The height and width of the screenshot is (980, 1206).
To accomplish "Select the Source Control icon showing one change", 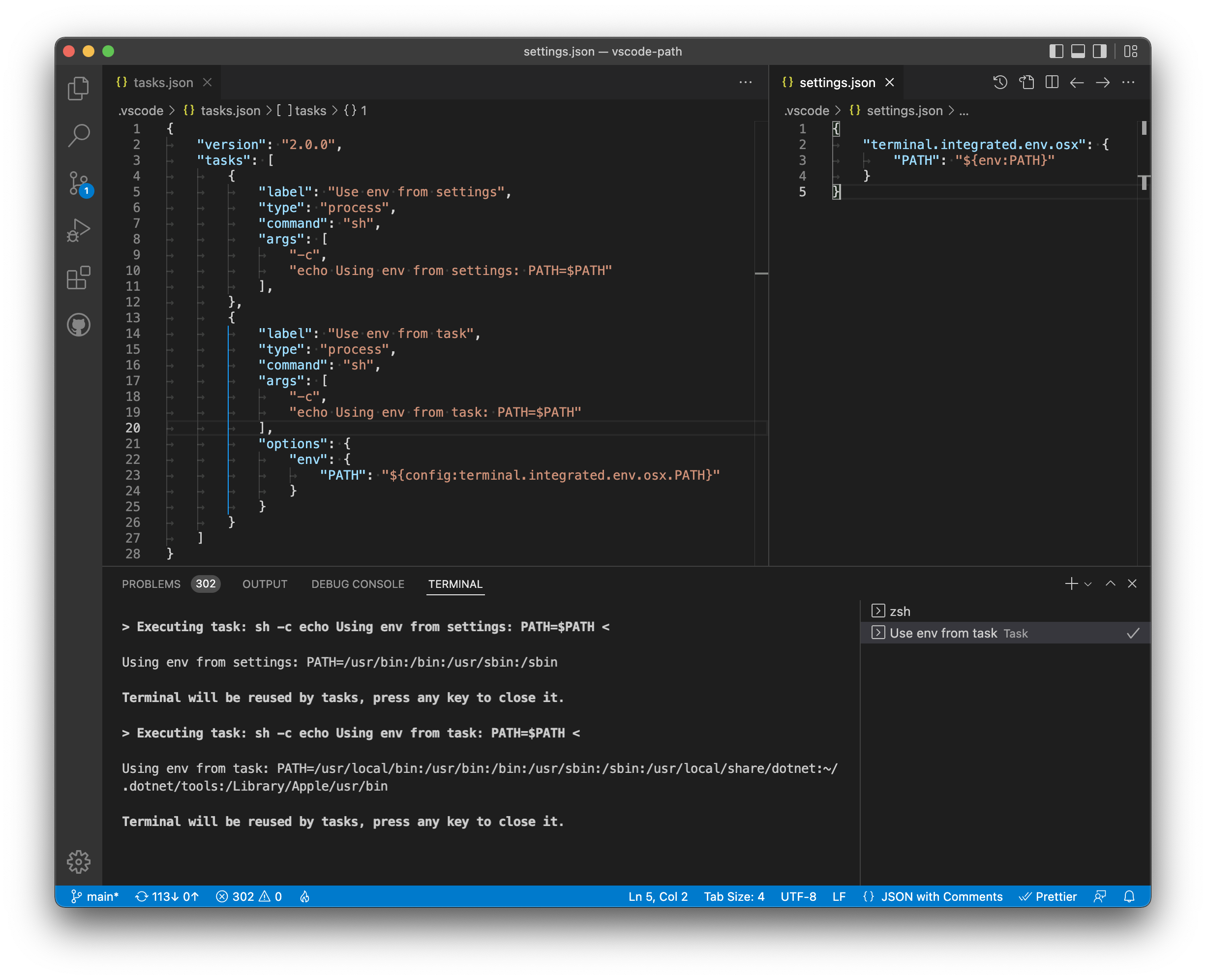I will pyautogui.click(x=79, y=184).
